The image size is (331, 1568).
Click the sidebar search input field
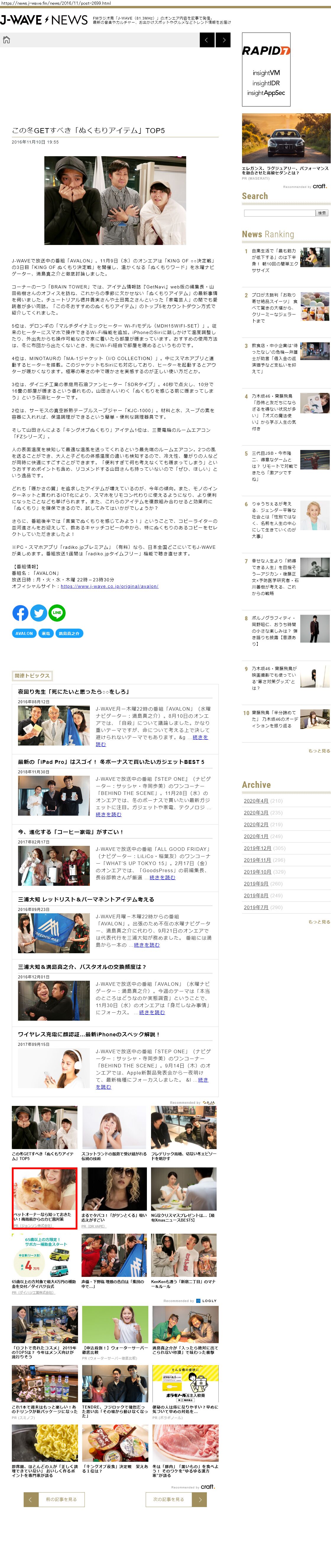(279, 213)
